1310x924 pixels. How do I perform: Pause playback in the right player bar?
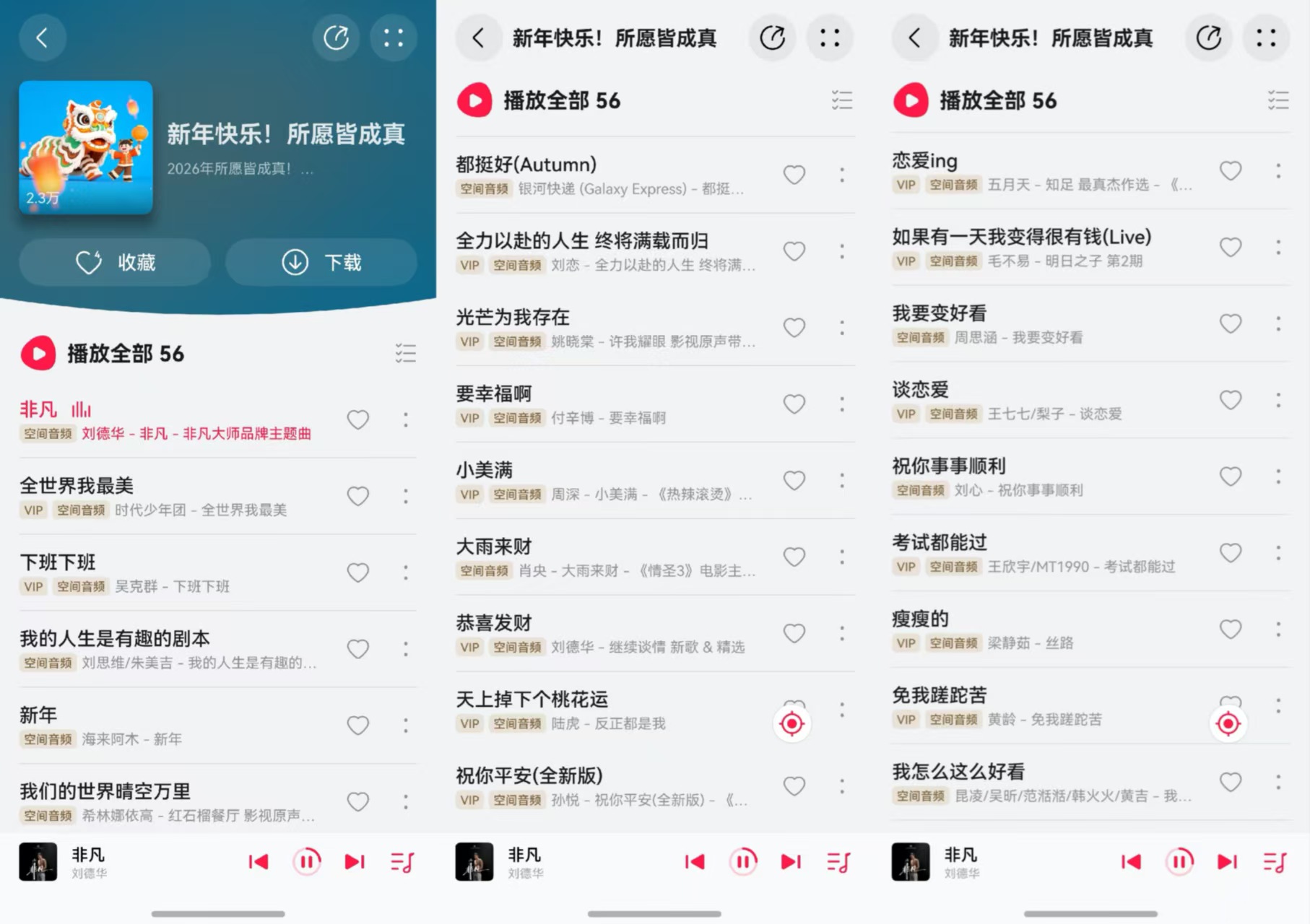[x=1179, y=862]
